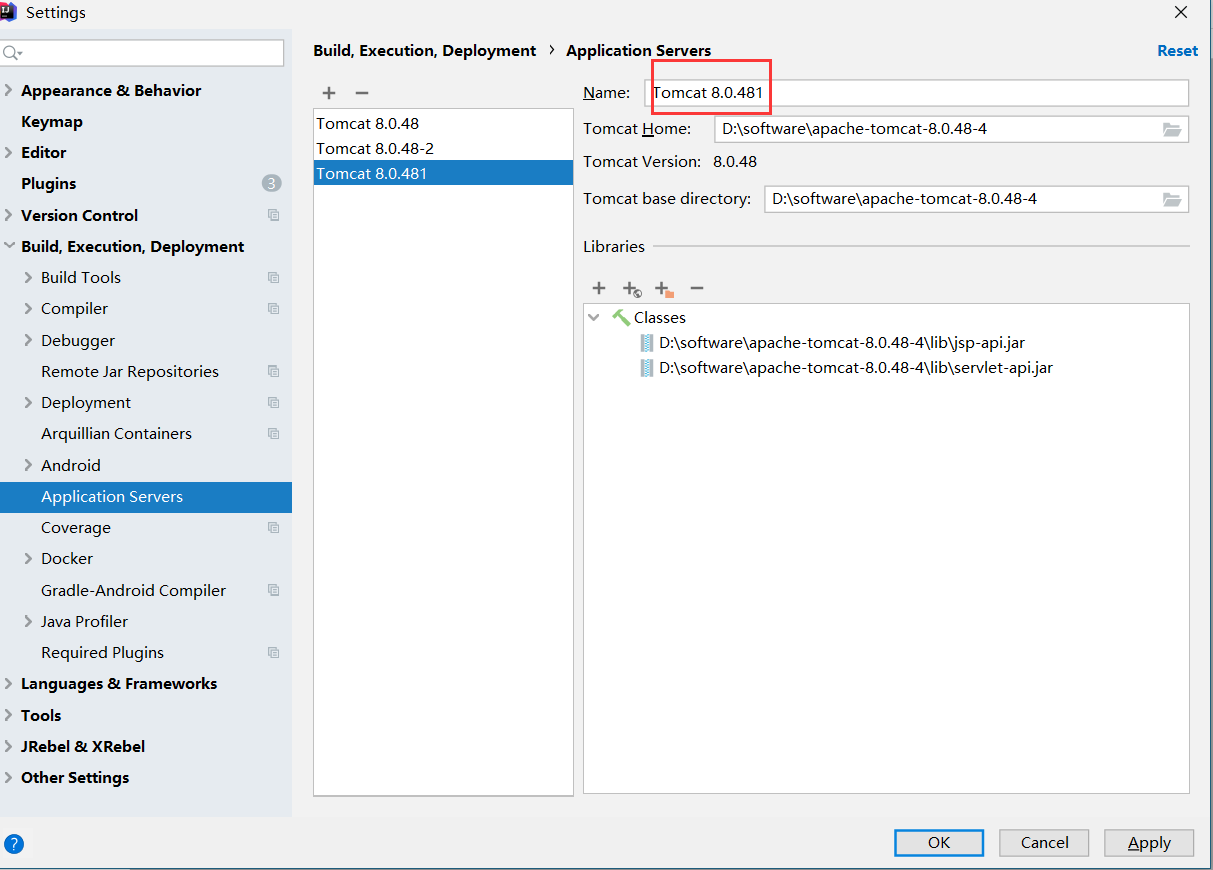The image size is (1213, 870).
Task: Expand the Version Control section
Action: (9, 215)
